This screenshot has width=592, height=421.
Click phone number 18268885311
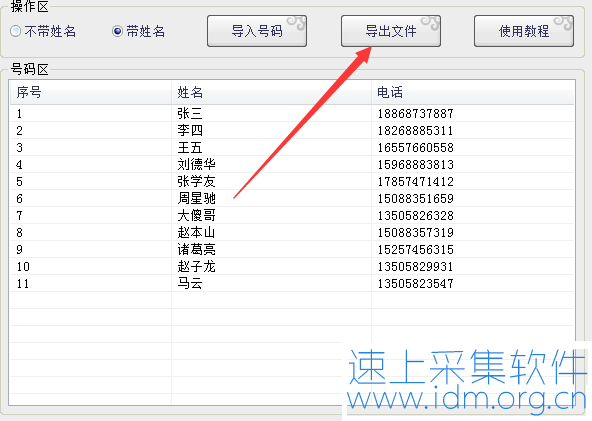pyautogui.click(x=415, y=130)
